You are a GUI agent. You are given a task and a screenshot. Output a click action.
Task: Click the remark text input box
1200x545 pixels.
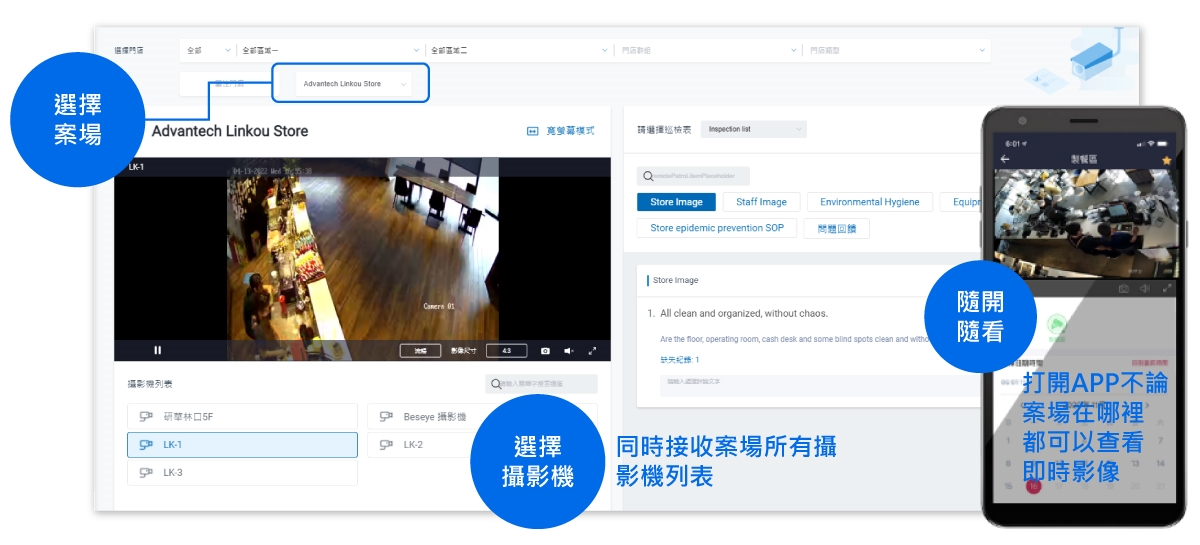tap(820, 384)
